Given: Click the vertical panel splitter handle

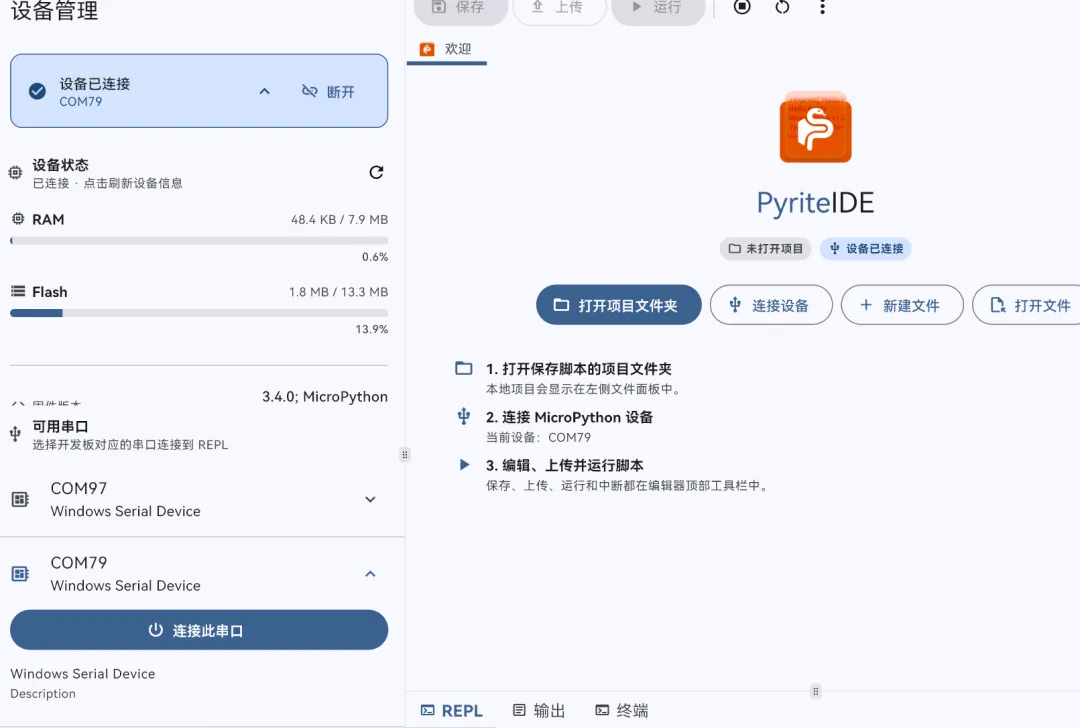Looking at the screenshot, I should point(405,455).
